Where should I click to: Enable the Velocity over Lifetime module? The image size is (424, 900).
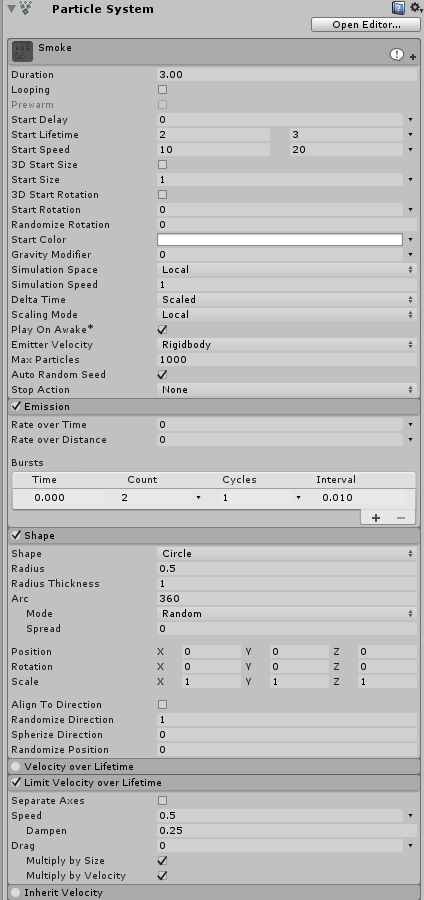(x=15, y=767)
